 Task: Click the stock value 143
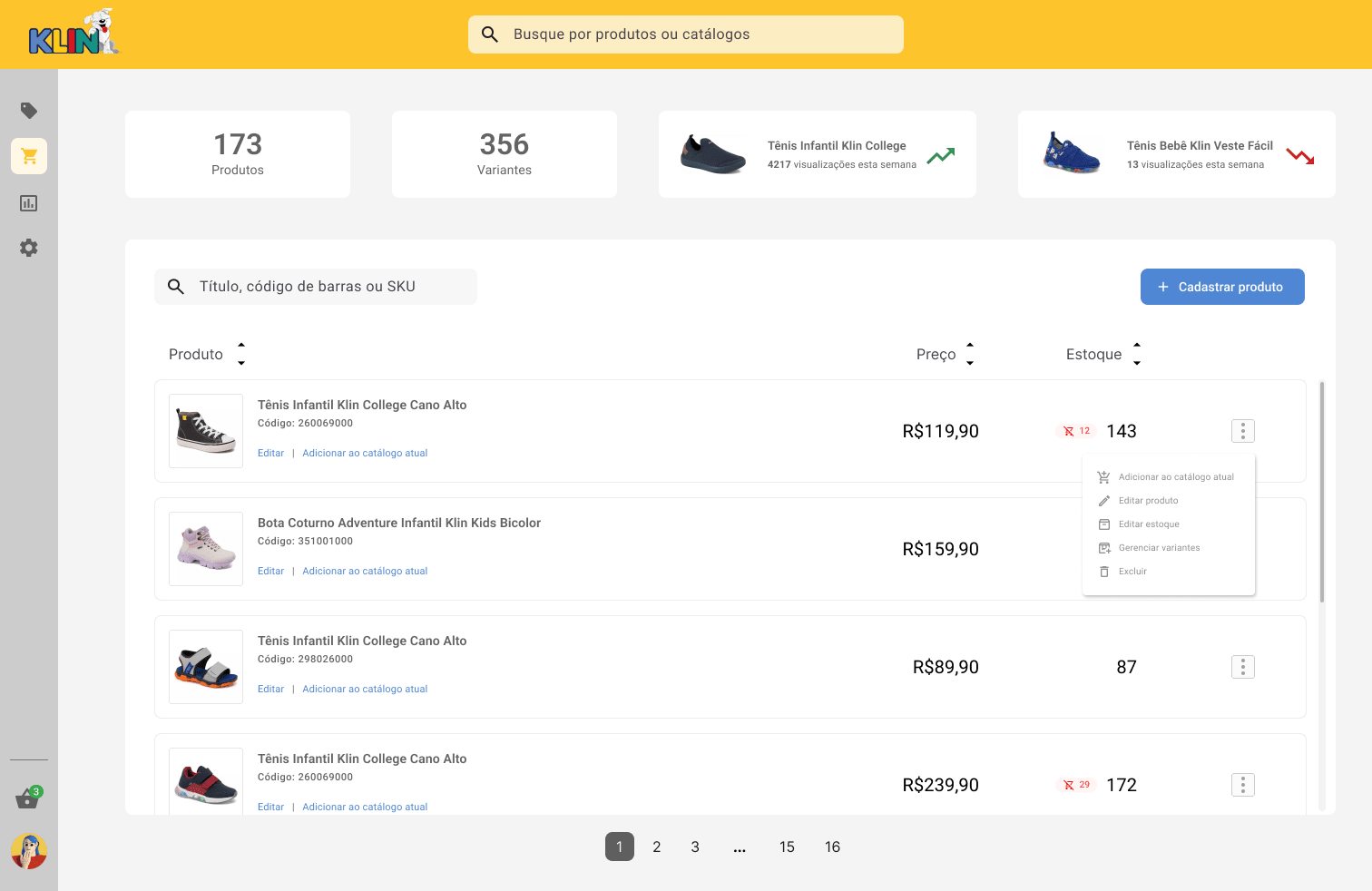(x=1122, y=431)
